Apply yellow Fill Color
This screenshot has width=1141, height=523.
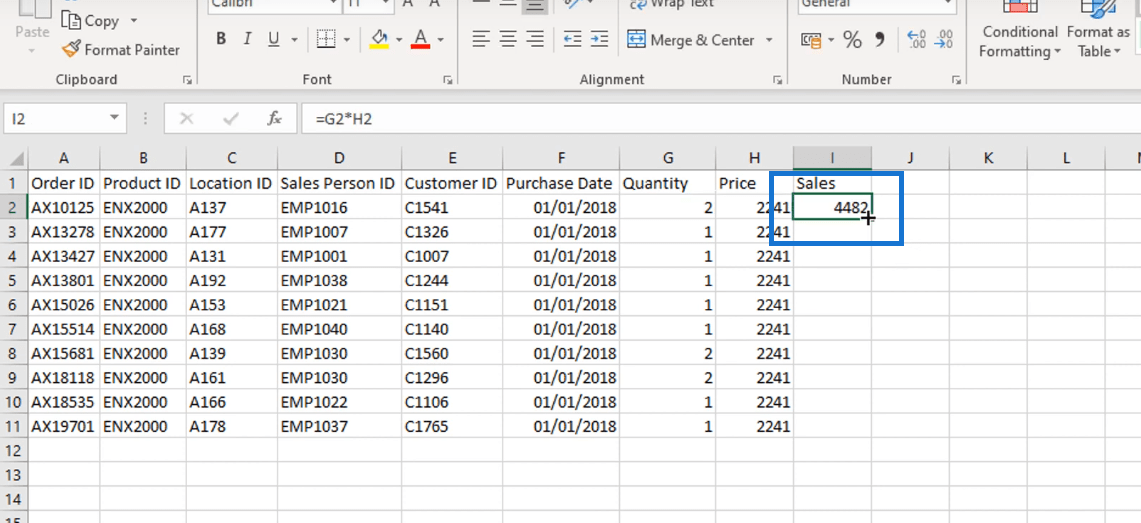pos(379,39)
